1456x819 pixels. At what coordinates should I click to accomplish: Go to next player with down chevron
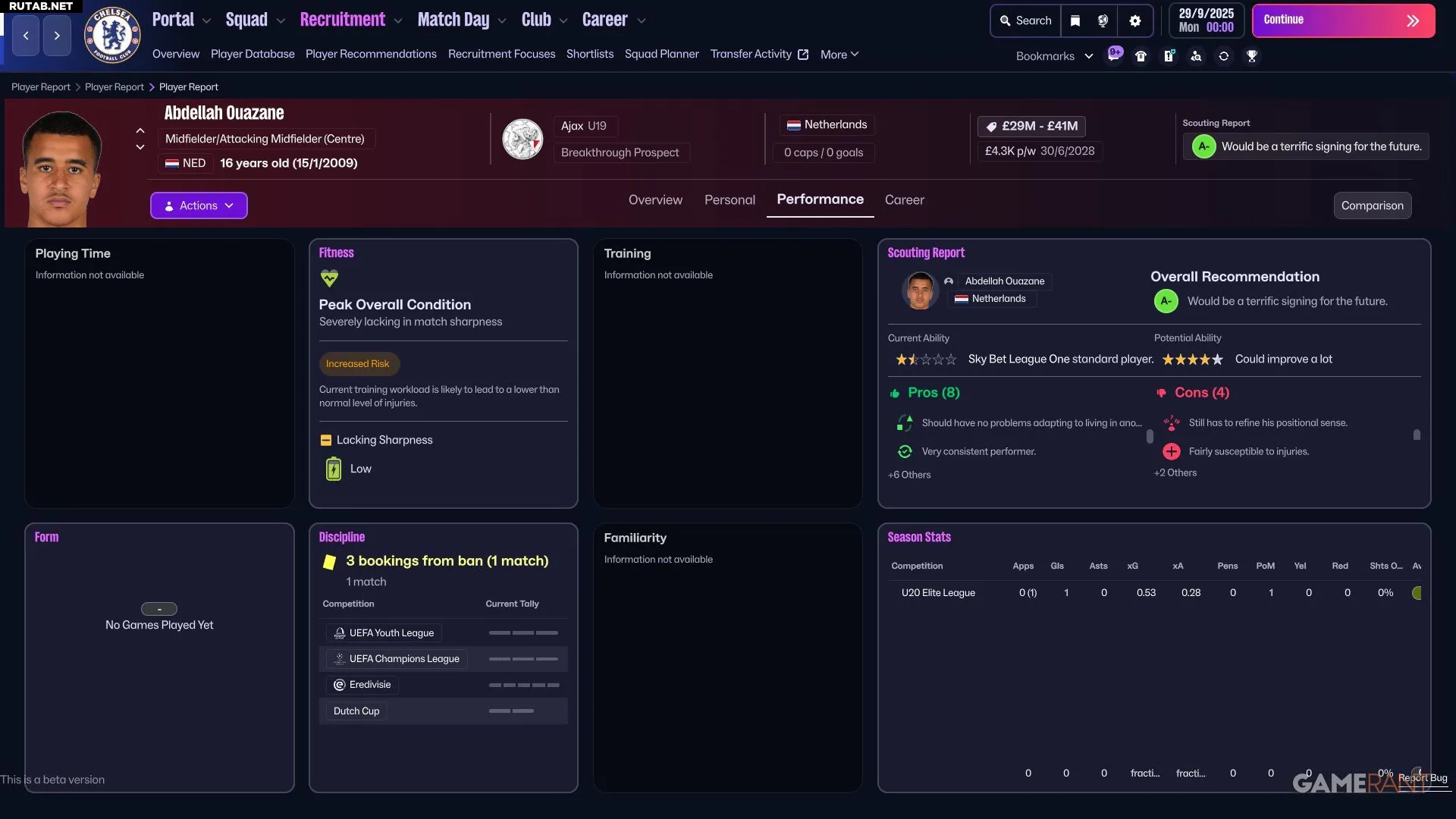pos(140,147)
